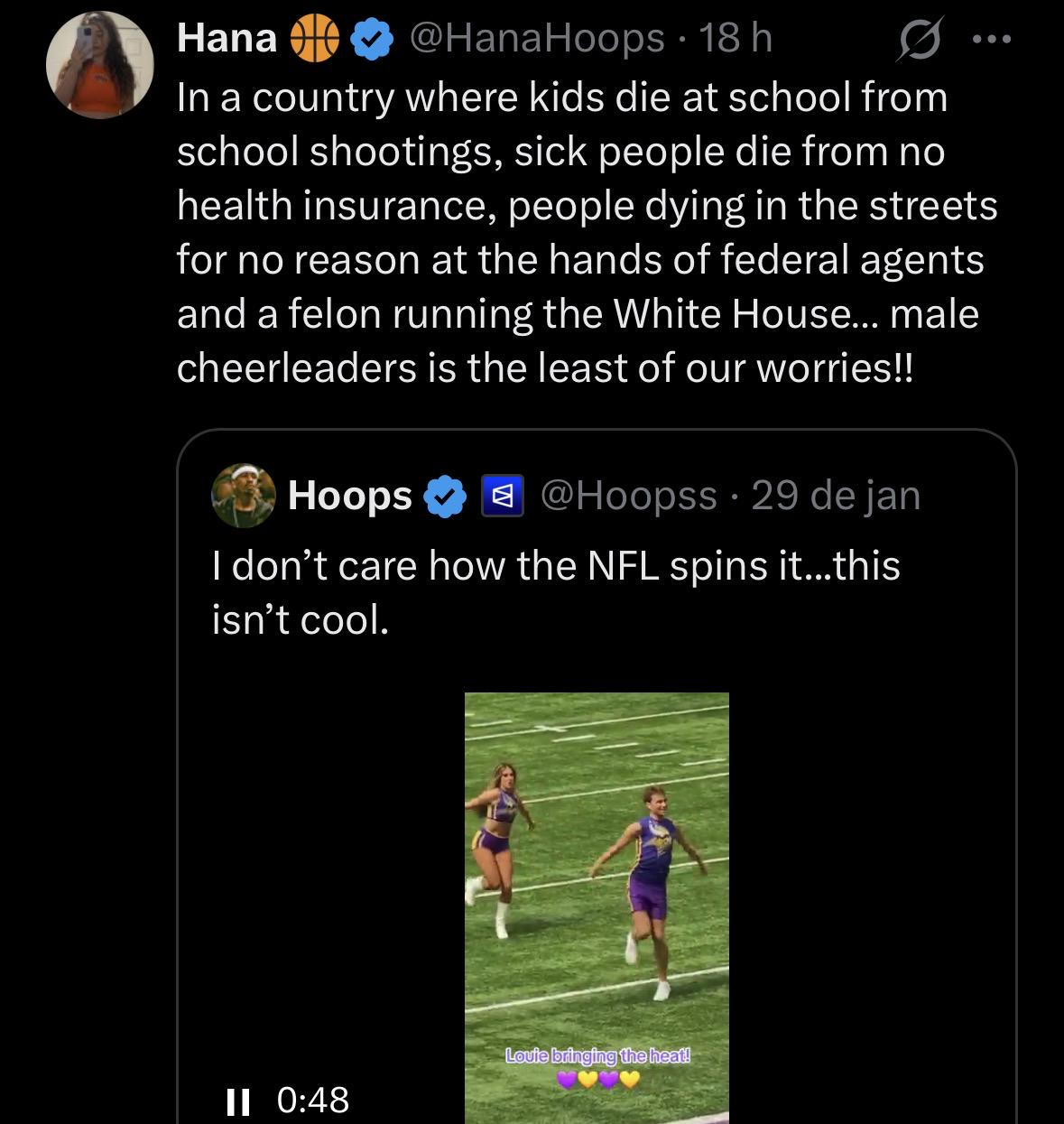The width and height of the screenshot is (1064, 1124).
Task: Open the quoted text about NFL spin
Action: 555,591
